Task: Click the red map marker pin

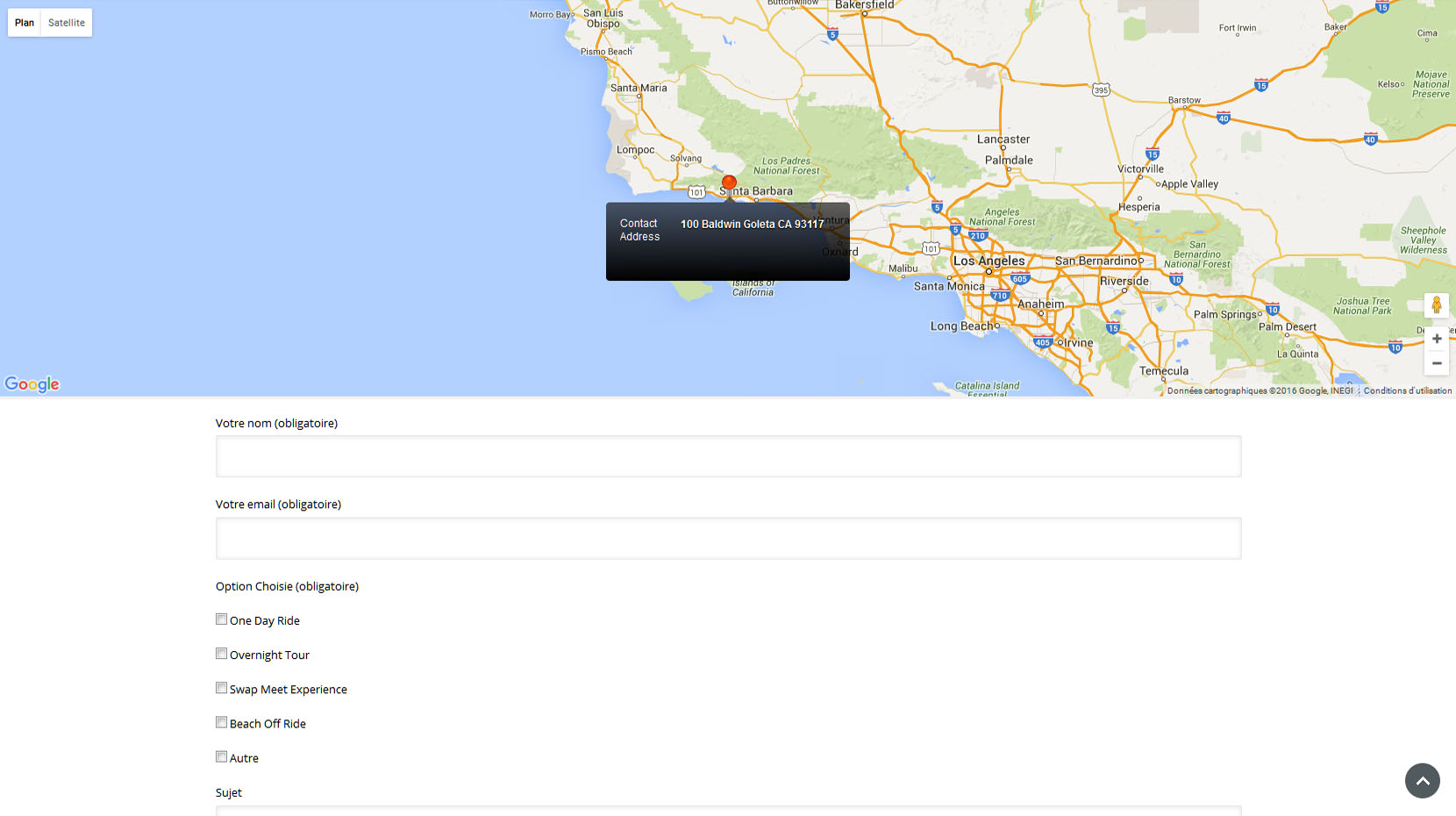Action: [x=729, y=184]
